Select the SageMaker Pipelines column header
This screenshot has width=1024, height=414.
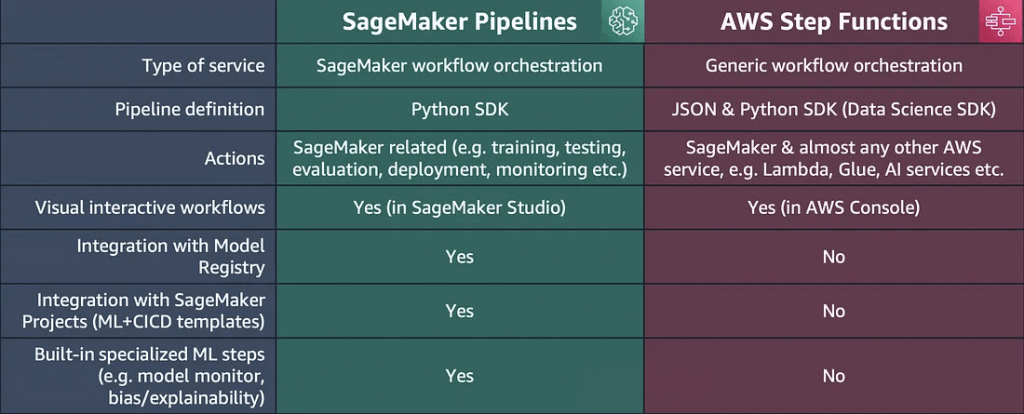click(460, 22)
